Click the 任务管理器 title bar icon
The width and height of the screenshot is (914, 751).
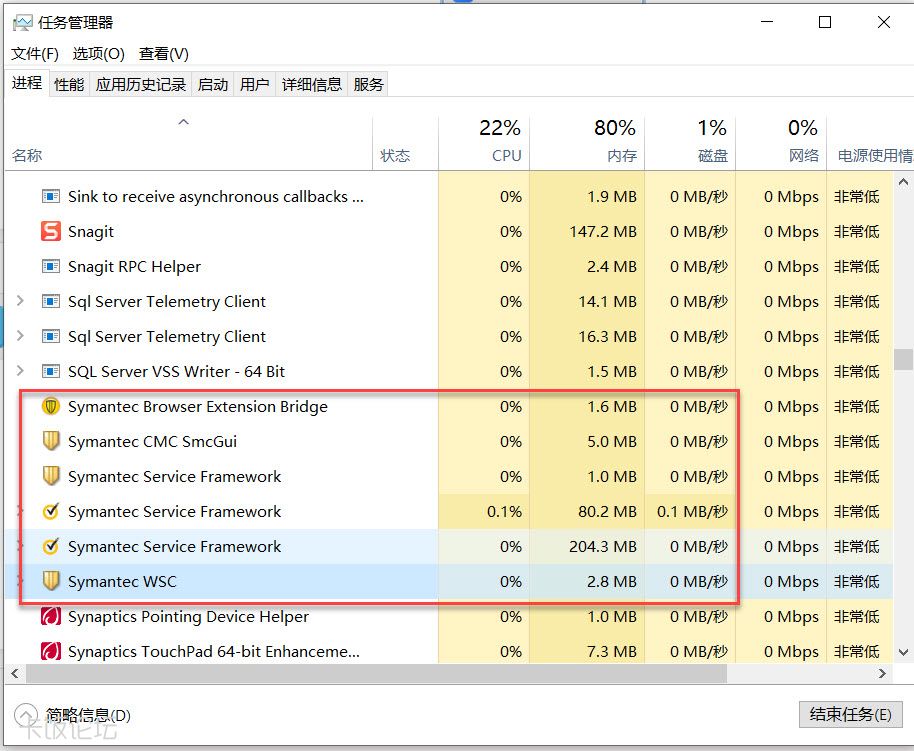[x=23, y=23]
